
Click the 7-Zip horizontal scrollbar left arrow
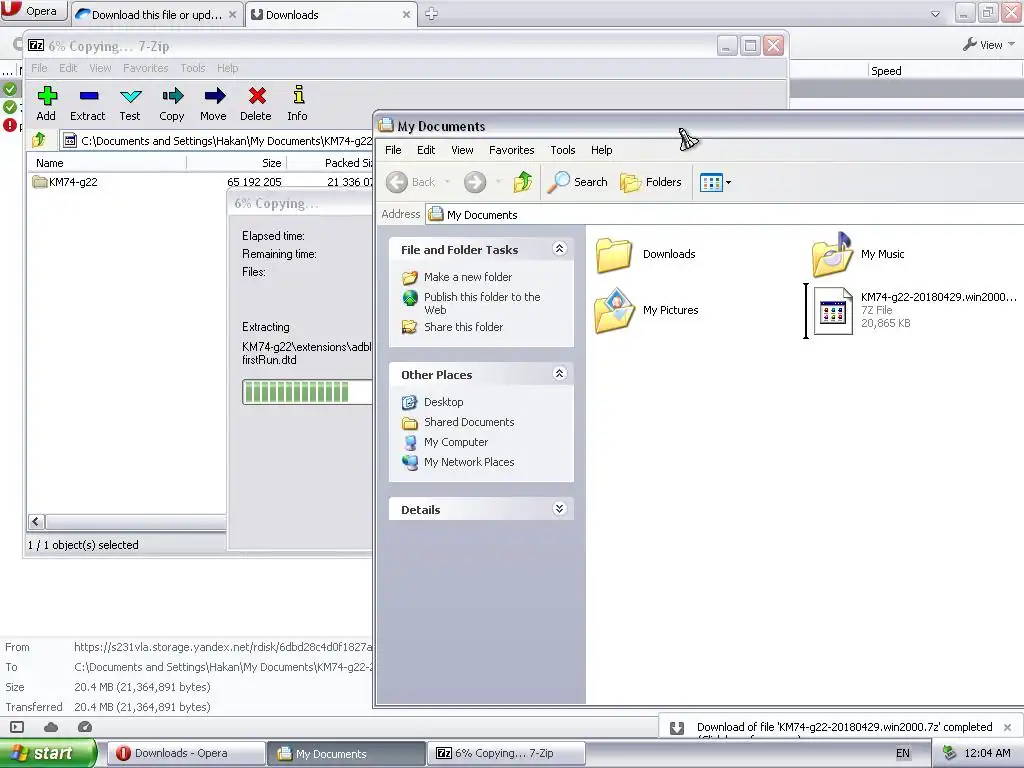(37, 522)
